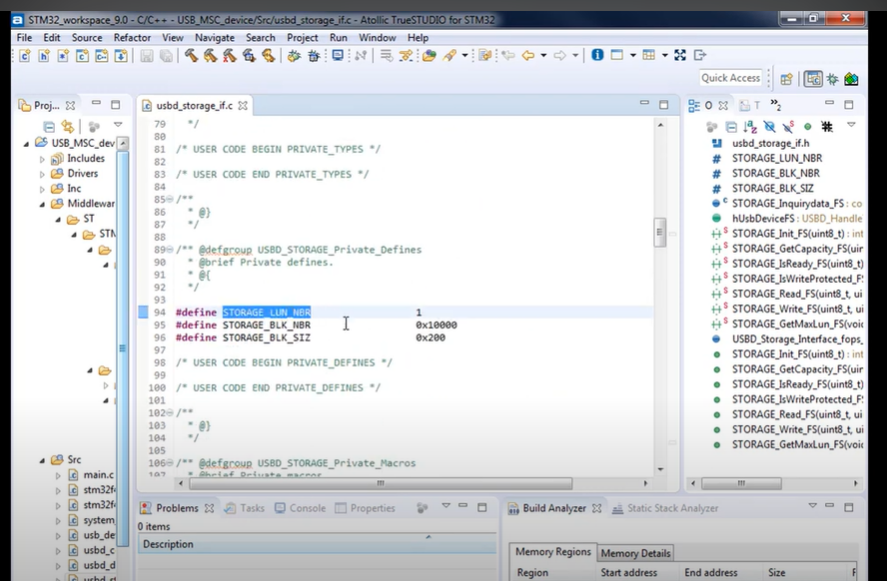This screenshot has width=887, height=581.
Task: Click the Debug perspective bug icon
Action: pyautogui.click(x=832, y=79)
